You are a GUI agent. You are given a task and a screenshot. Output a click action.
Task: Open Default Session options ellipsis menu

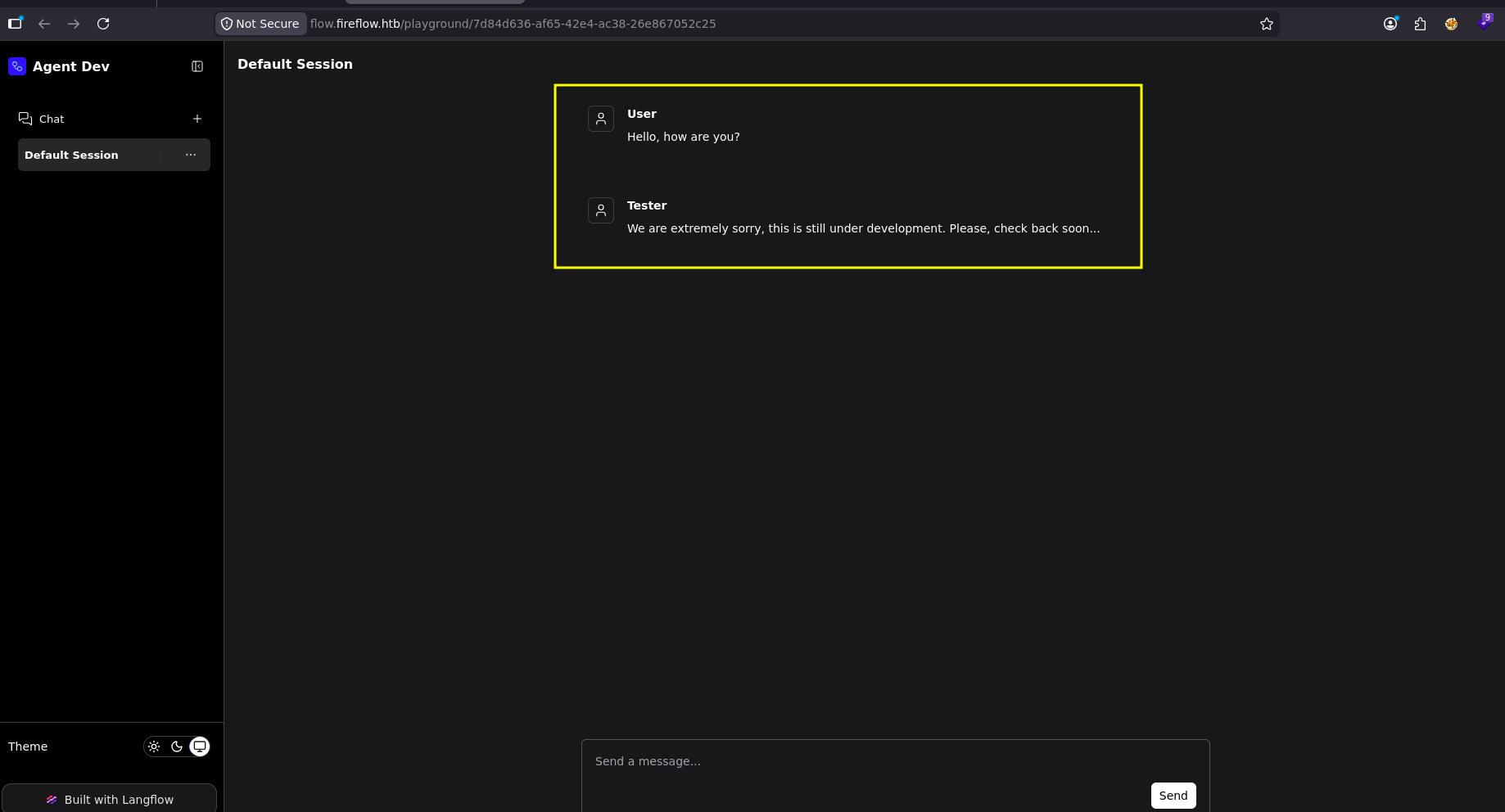(x=191, y=155)
